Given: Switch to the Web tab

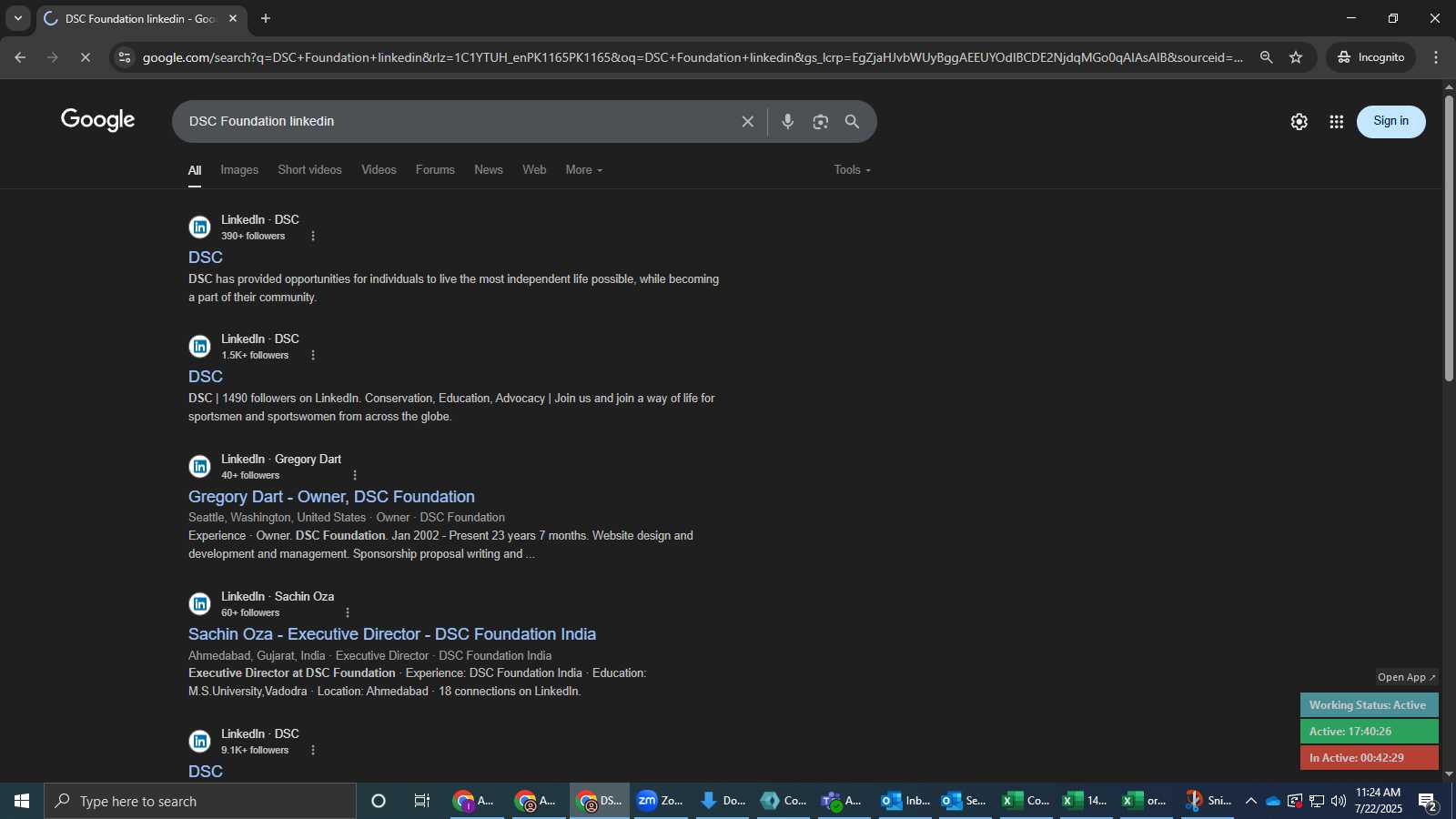Looking at the screenshot, I should [x=534, y=170].
